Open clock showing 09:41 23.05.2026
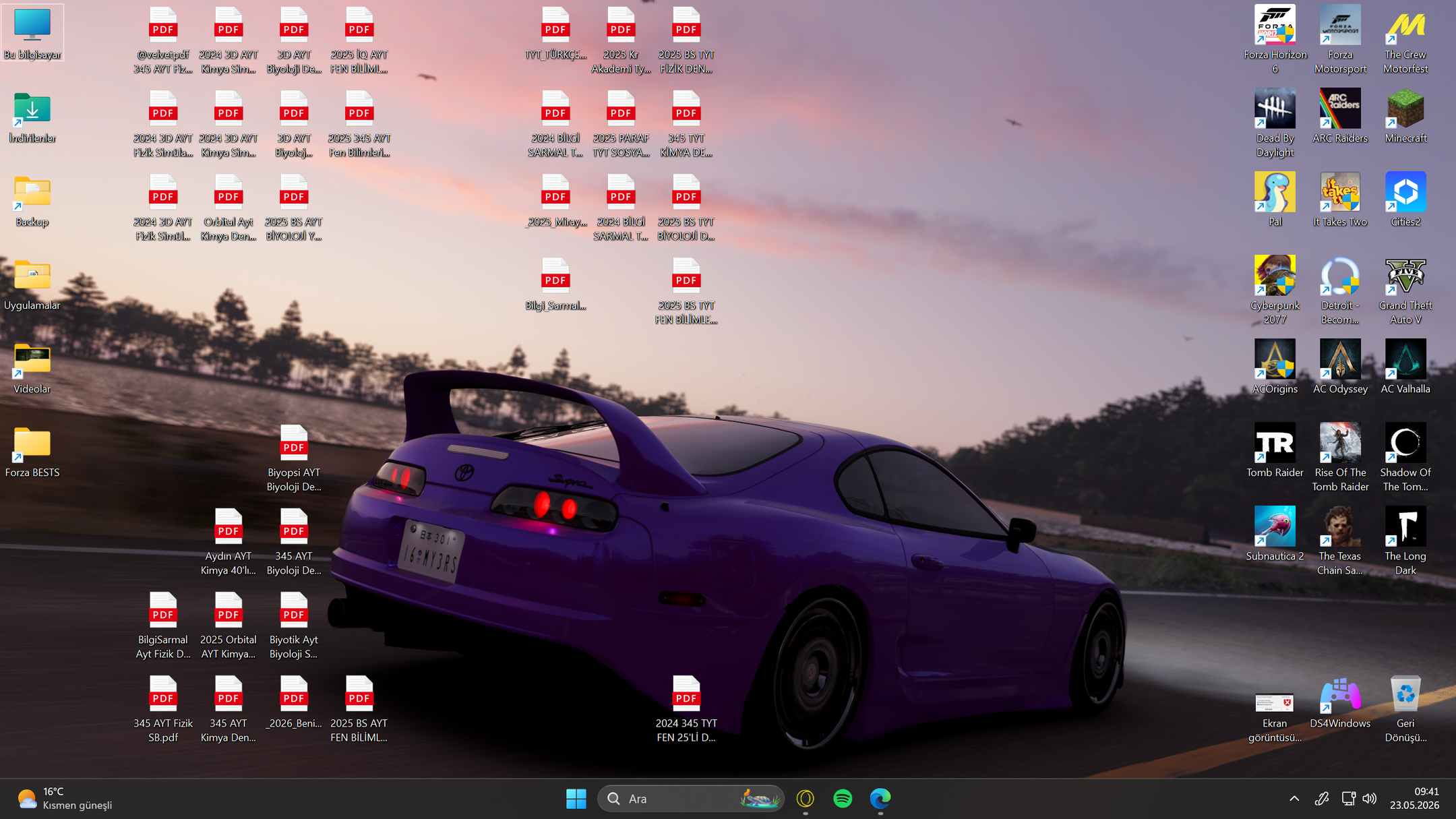This screenshot has width=1456, height=819. point(1414,799)
